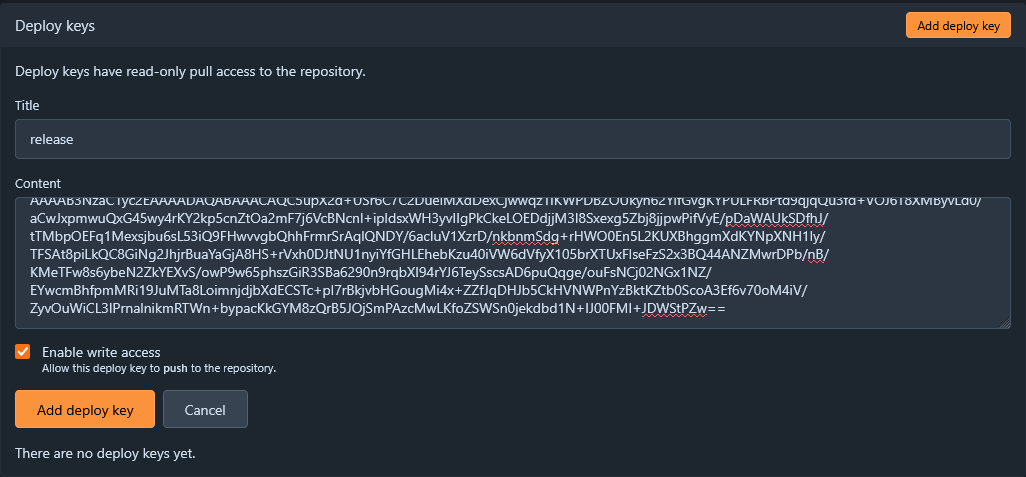The width and height of the screenshot is (1026, 477).
Task: Focus the Title field containing "release"
Action: coord(512,139)
